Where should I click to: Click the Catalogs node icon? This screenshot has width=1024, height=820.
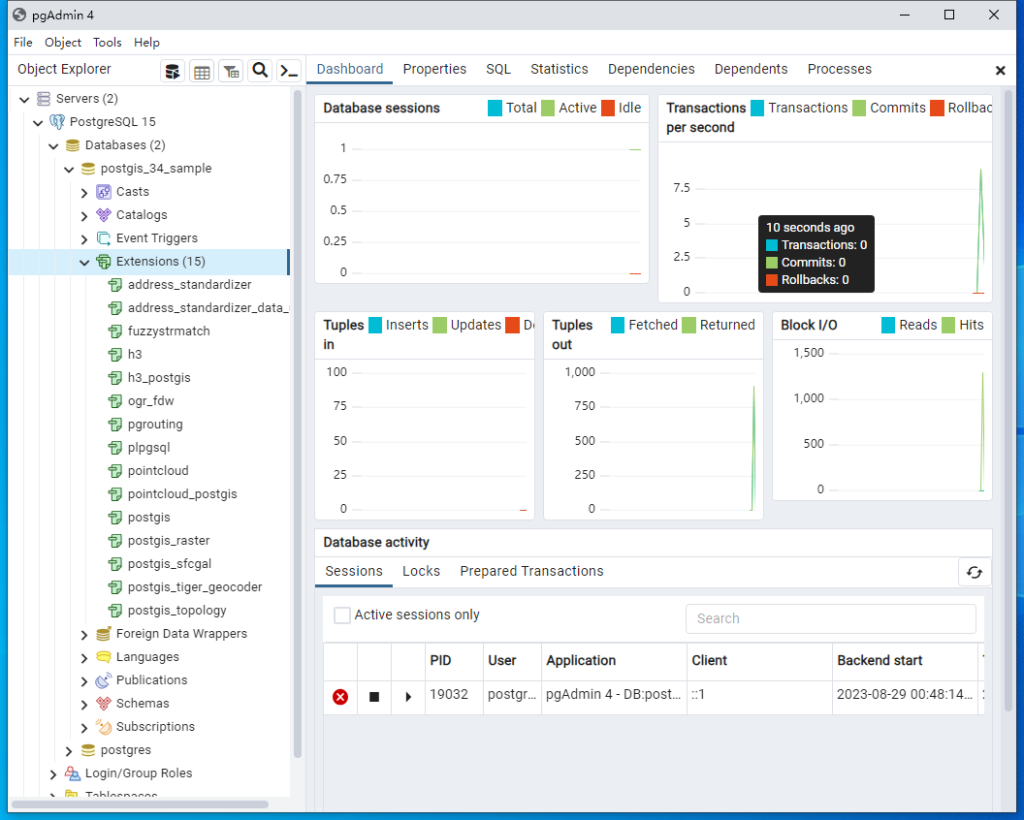(x=104, y=215)
